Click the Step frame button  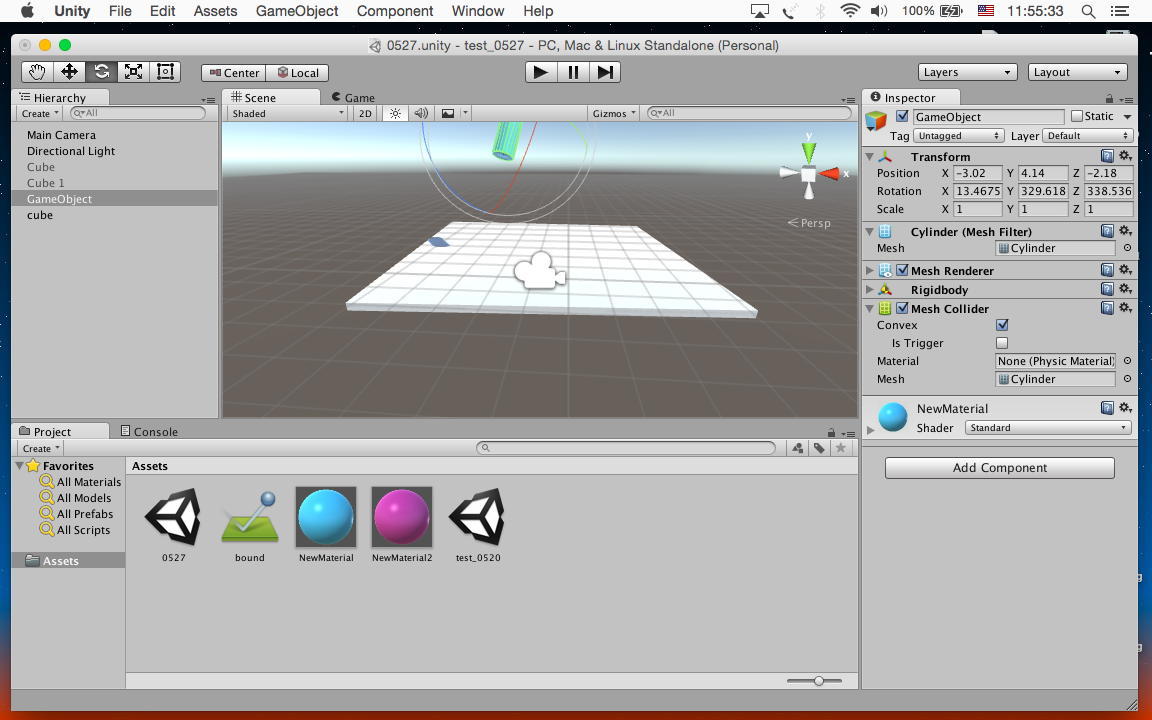click(605, 72)
